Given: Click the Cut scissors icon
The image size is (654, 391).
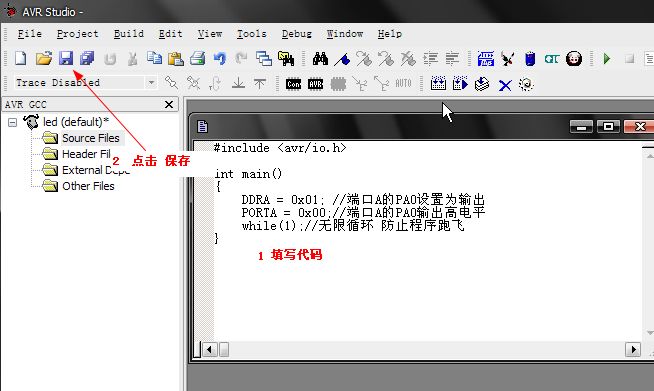Looking at the screenshot, I should (133, 59).
